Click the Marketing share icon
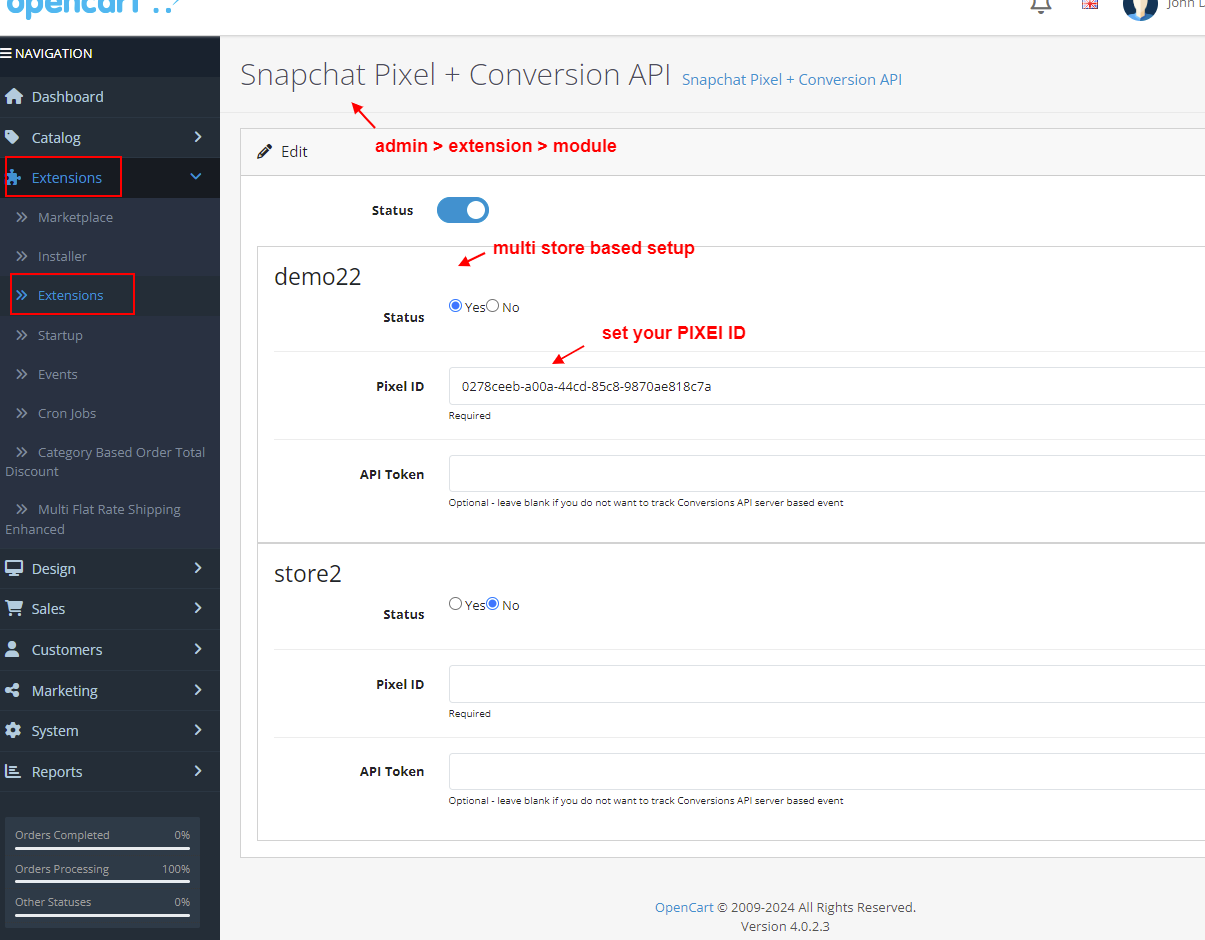Image resolution: width=1205 pixels, height=940 pixels. coord(21,690)
